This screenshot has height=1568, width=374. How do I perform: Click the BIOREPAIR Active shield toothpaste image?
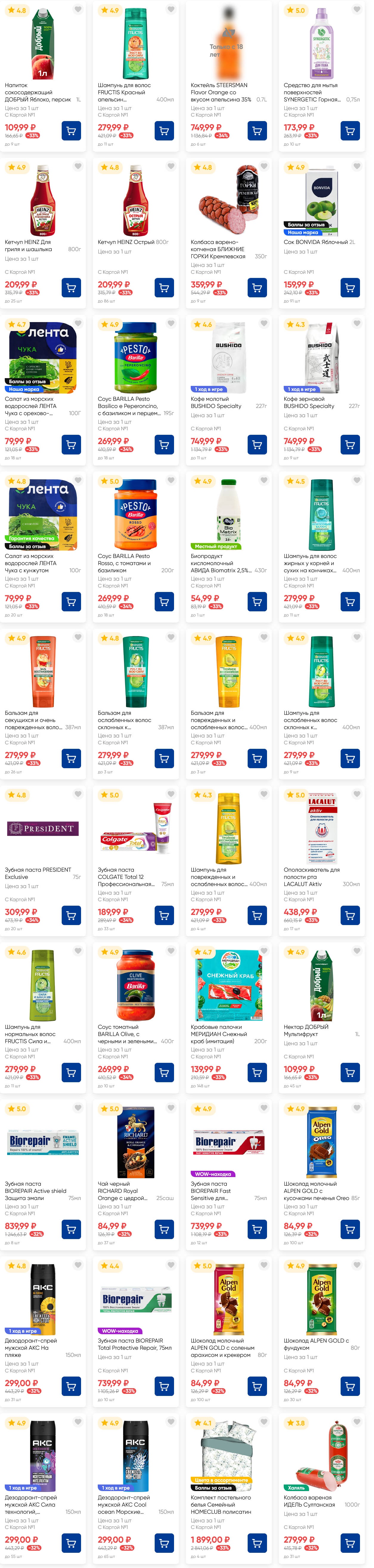43,1143
